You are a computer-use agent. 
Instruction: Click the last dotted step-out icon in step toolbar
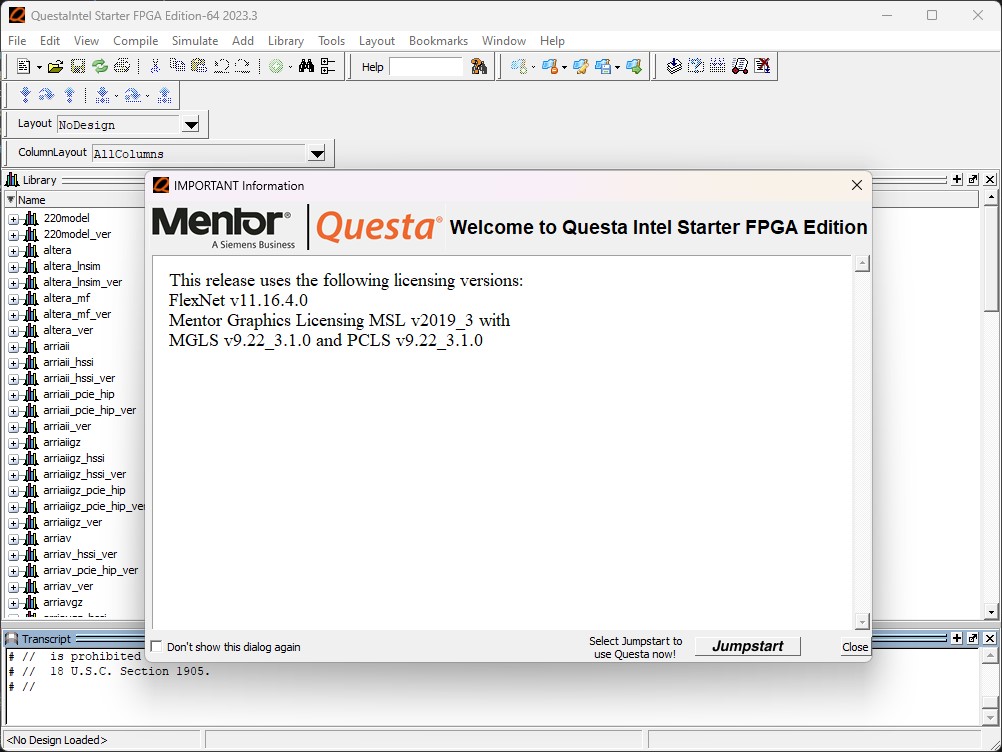point(164,95)
